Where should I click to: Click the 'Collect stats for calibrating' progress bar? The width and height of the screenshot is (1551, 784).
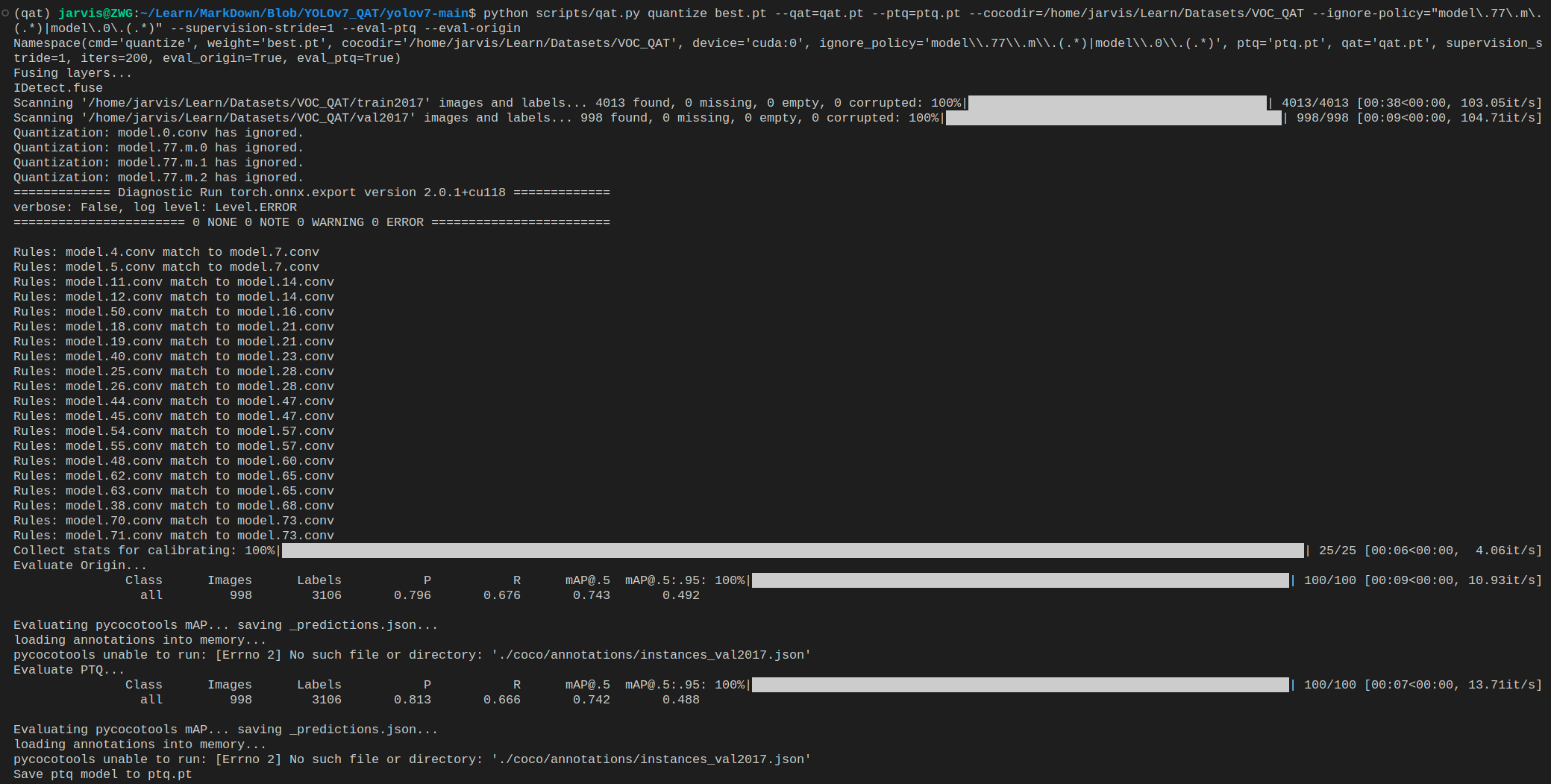pyautogui.click(x=792, y=551)
